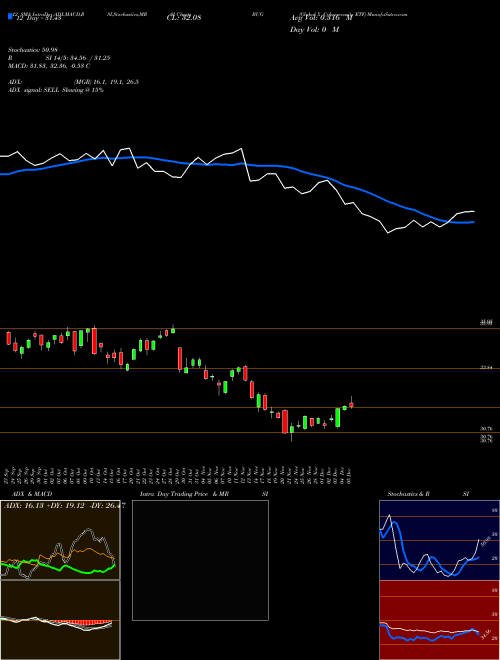Click the 'Stochastics & R' panel title
The width and height of the screenshot is (500, 660).
pyautogui.click(x=409, y=494)
